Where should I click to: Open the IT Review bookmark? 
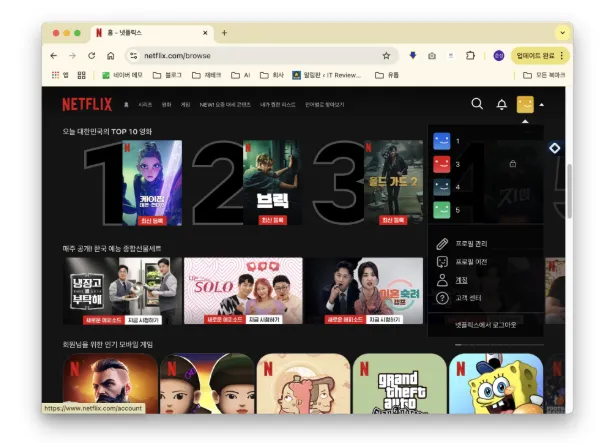(327, 75)
